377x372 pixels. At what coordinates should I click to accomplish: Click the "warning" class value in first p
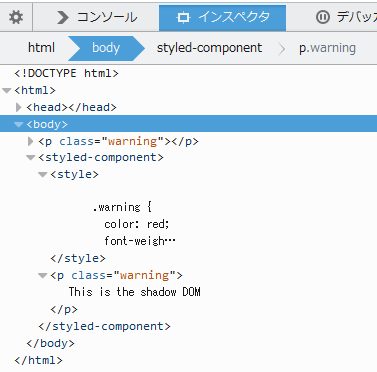(x=133, y=141)
